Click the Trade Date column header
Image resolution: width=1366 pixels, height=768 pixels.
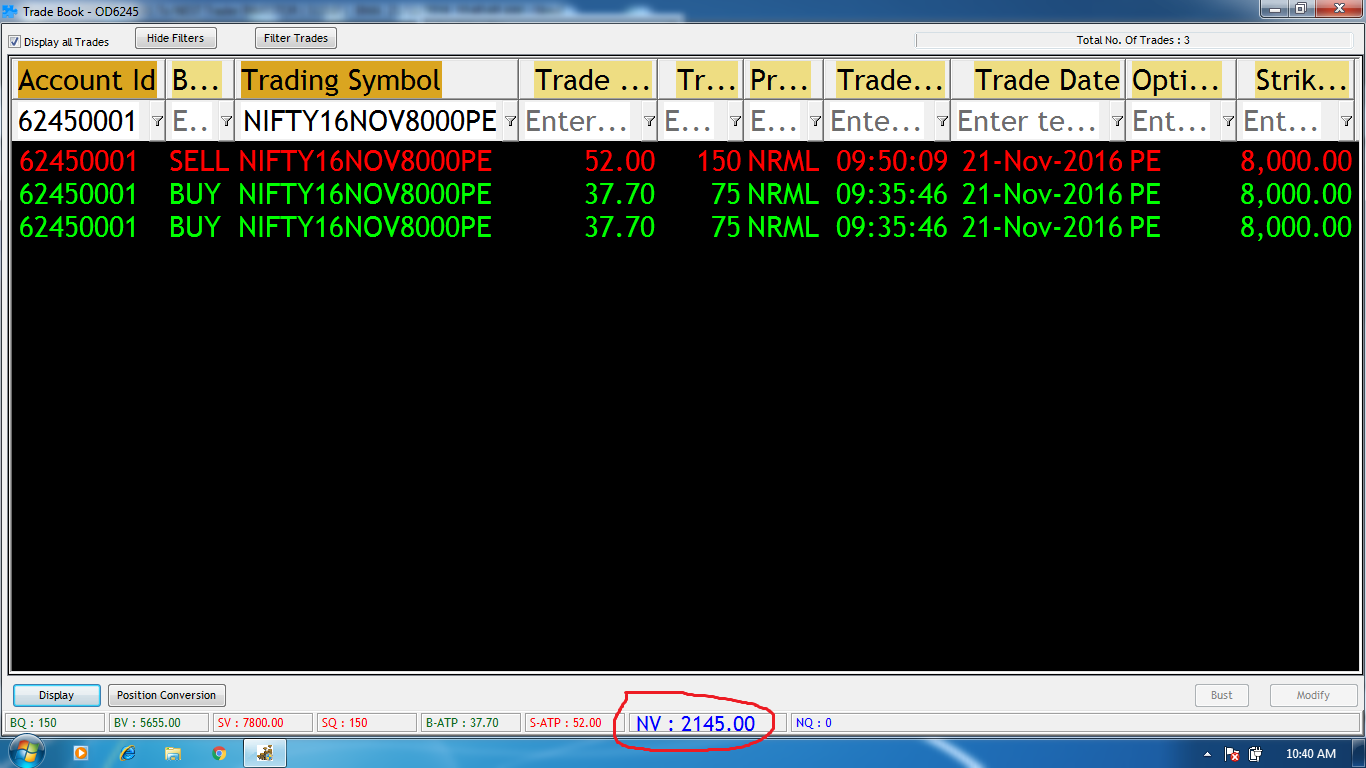(1046, 80)
